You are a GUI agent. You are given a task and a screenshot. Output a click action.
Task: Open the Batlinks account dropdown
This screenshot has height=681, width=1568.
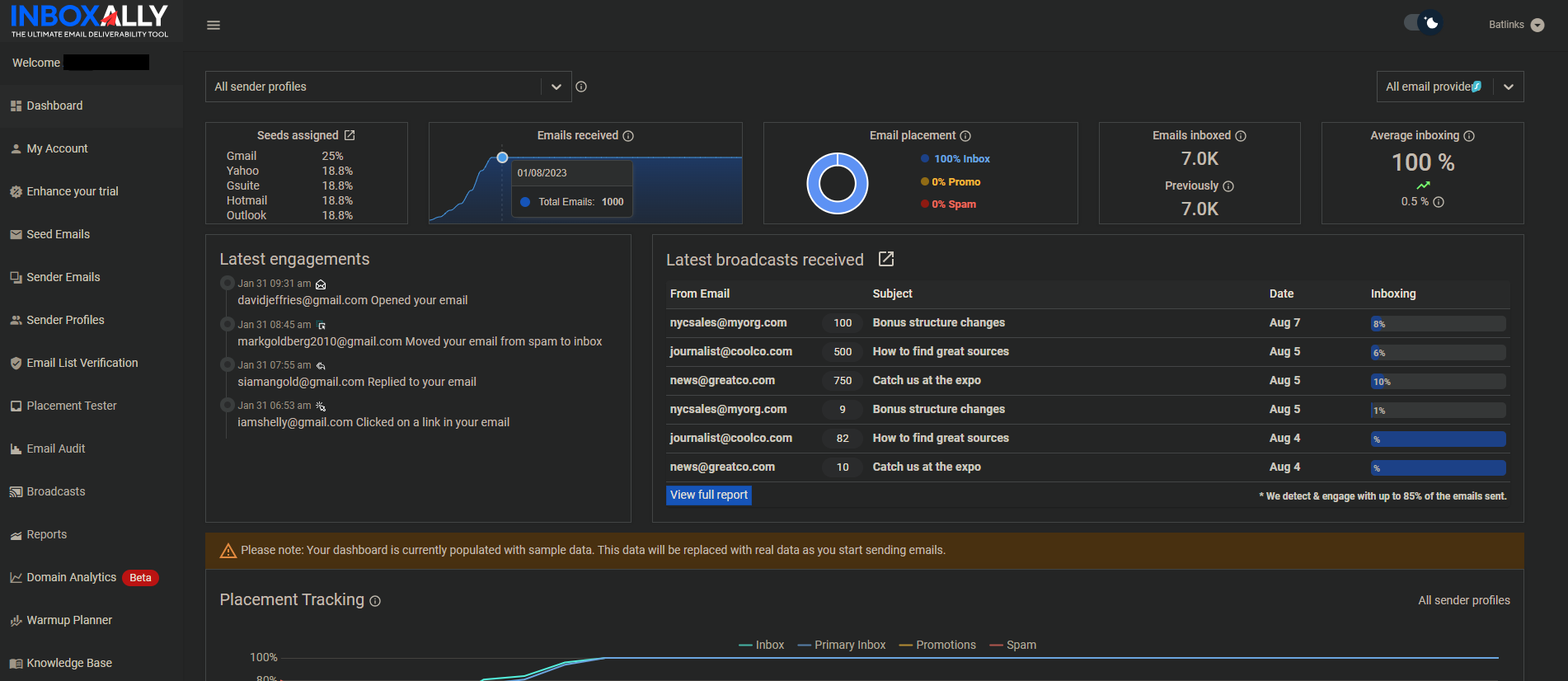tap(1516, 25)
